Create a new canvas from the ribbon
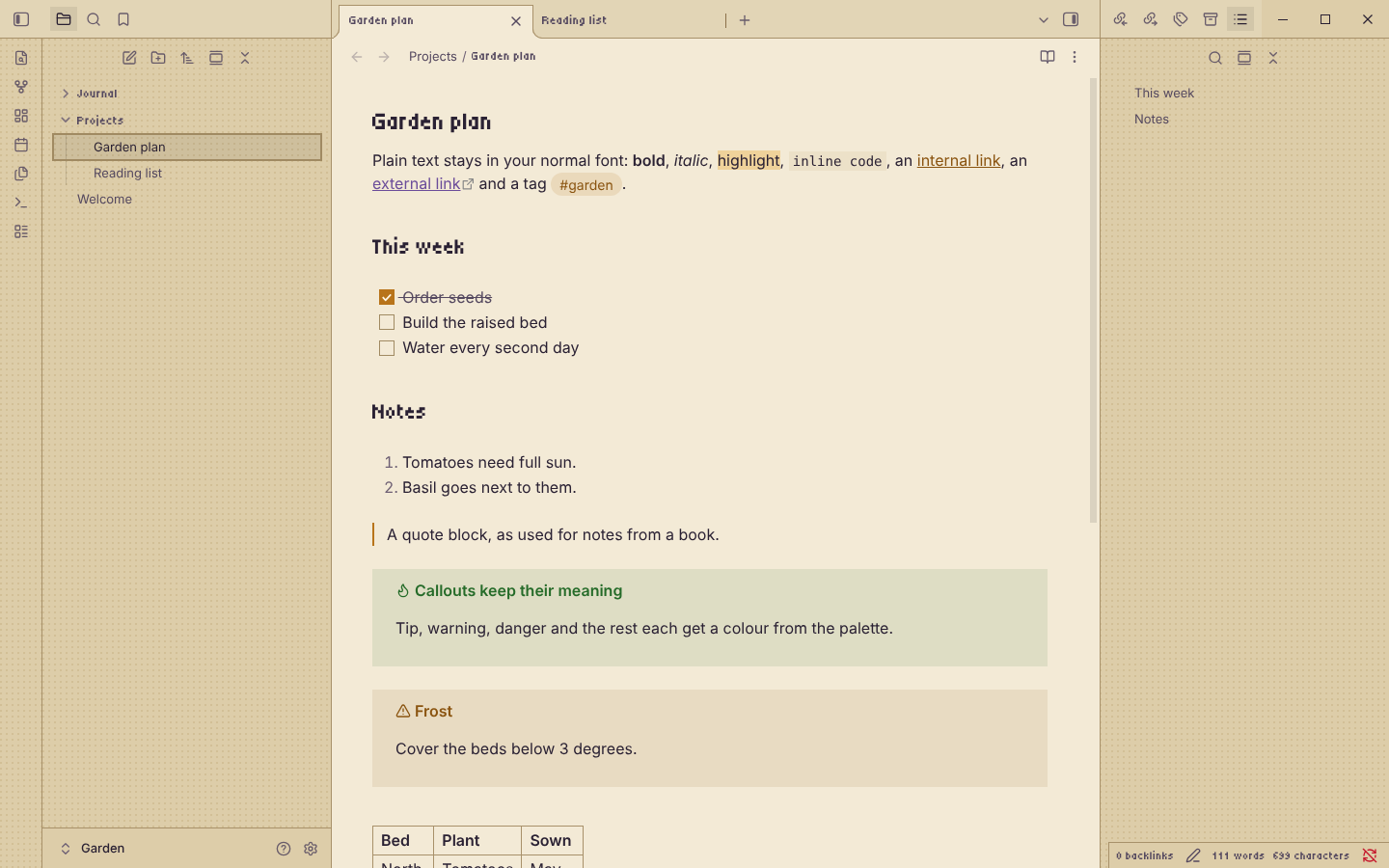Screen dimensions: 1389x868 tap(21, 116)
